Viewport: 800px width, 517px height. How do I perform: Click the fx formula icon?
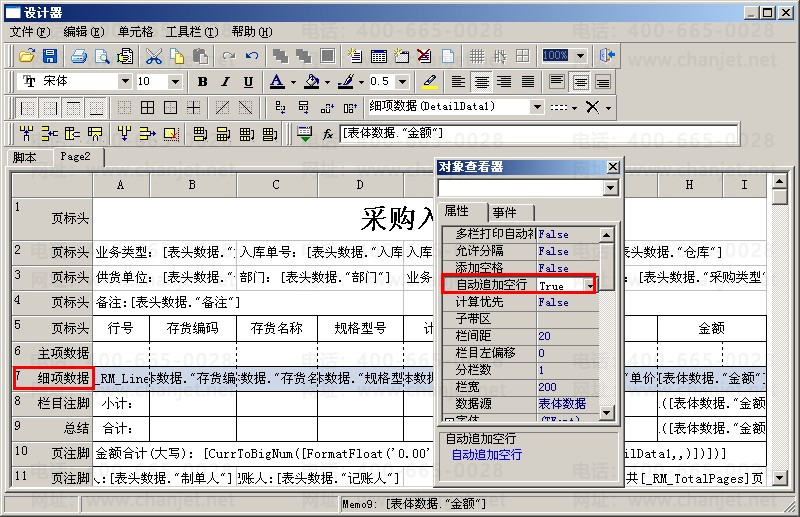(328, 134)
